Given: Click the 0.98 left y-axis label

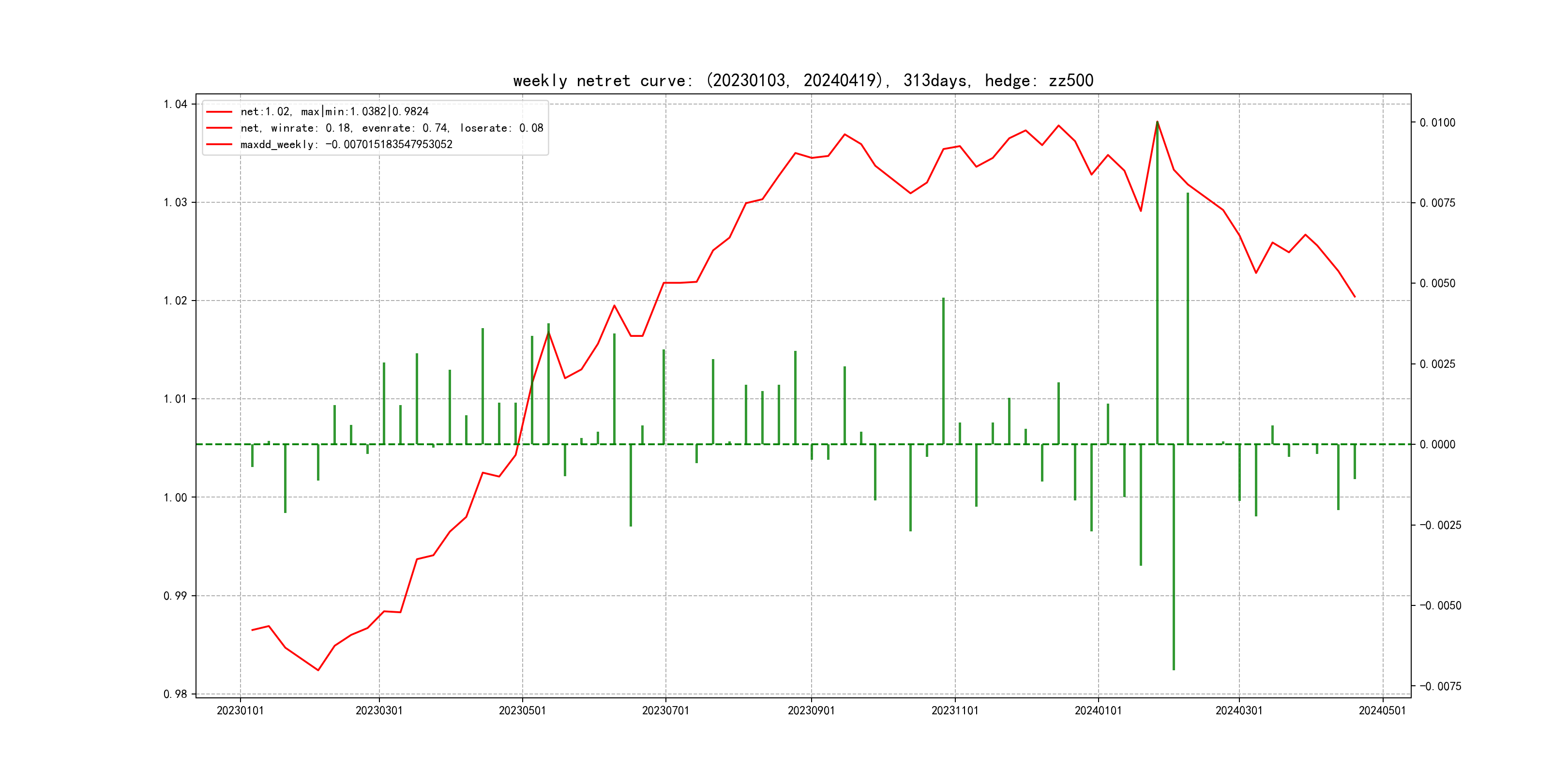Looking at the screenshot, I should [175, 694].
